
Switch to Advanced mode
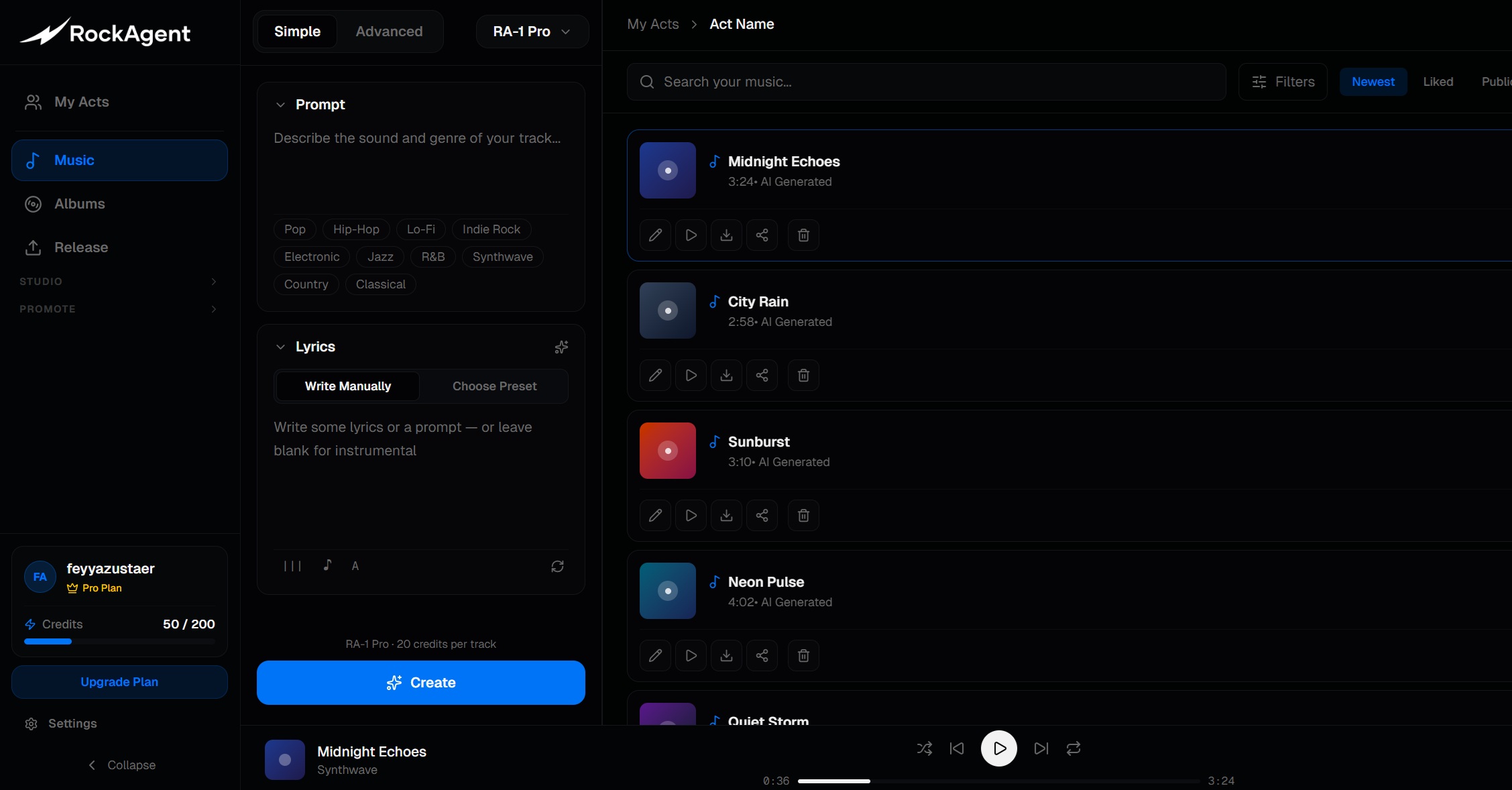coord(389,32)
